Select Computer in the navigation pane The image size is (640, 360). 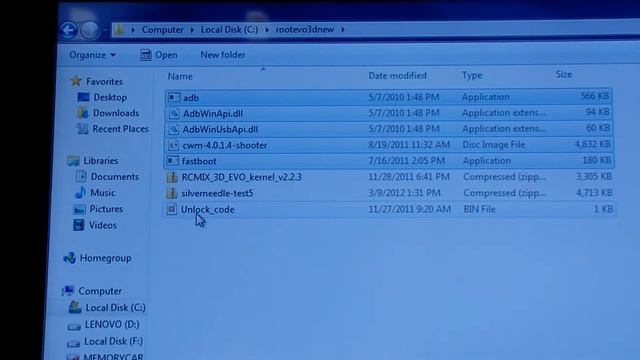(100, 291)
